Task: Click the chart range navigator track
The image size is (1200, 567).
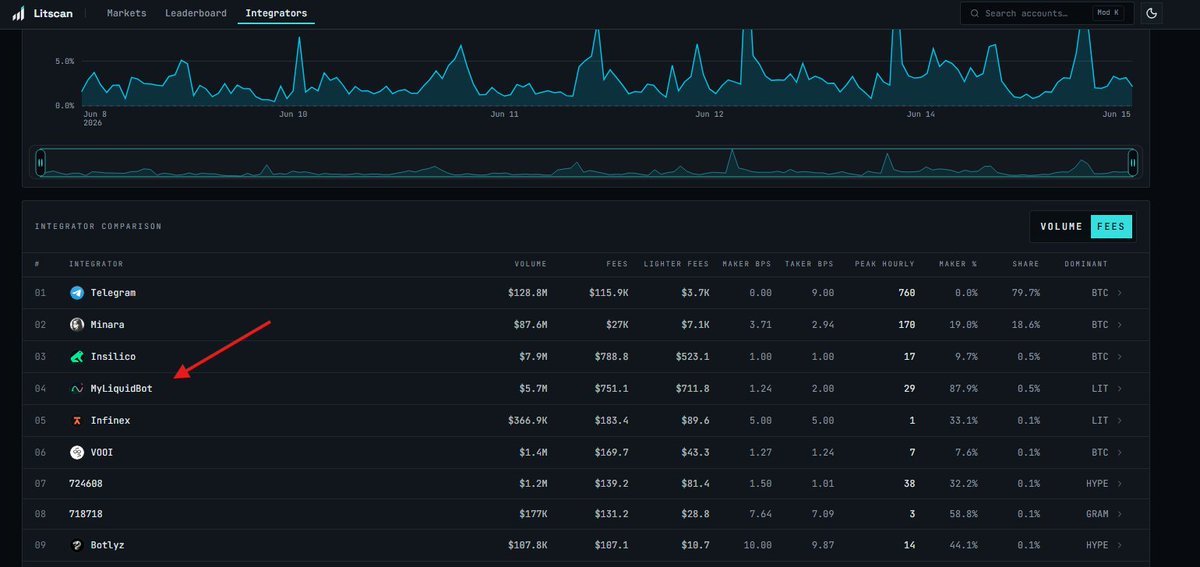Action: tap(587, 162)
